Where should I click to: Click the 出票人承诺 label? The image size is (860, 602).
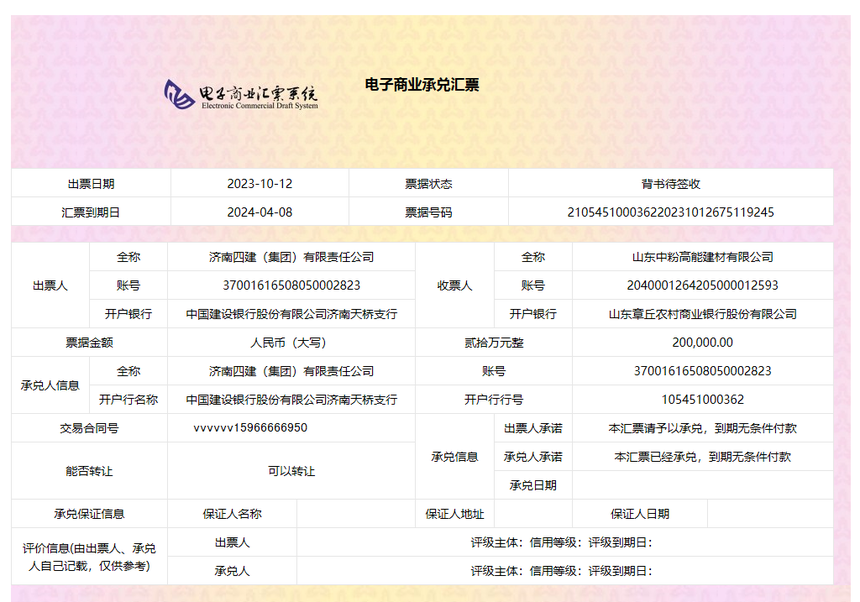[533, 428]
